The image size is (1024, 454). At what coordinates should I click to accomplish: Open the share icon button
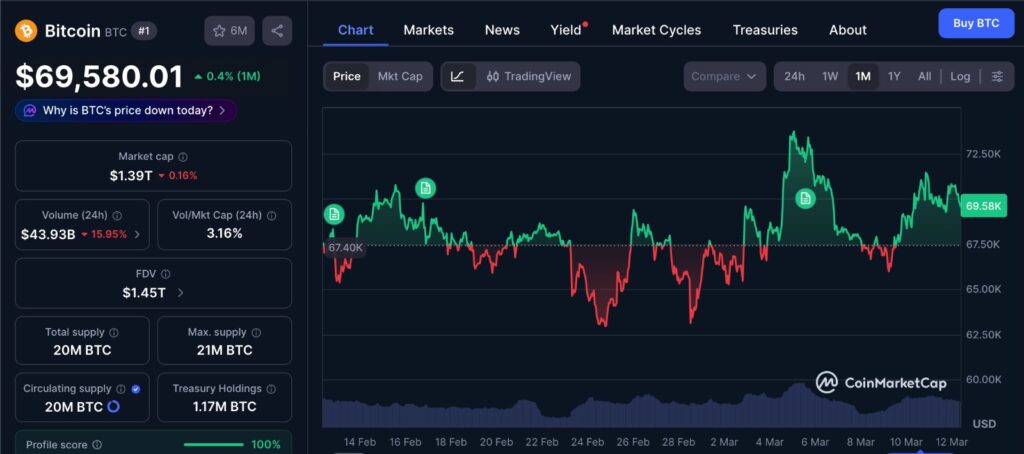click(x=277, y=31)
